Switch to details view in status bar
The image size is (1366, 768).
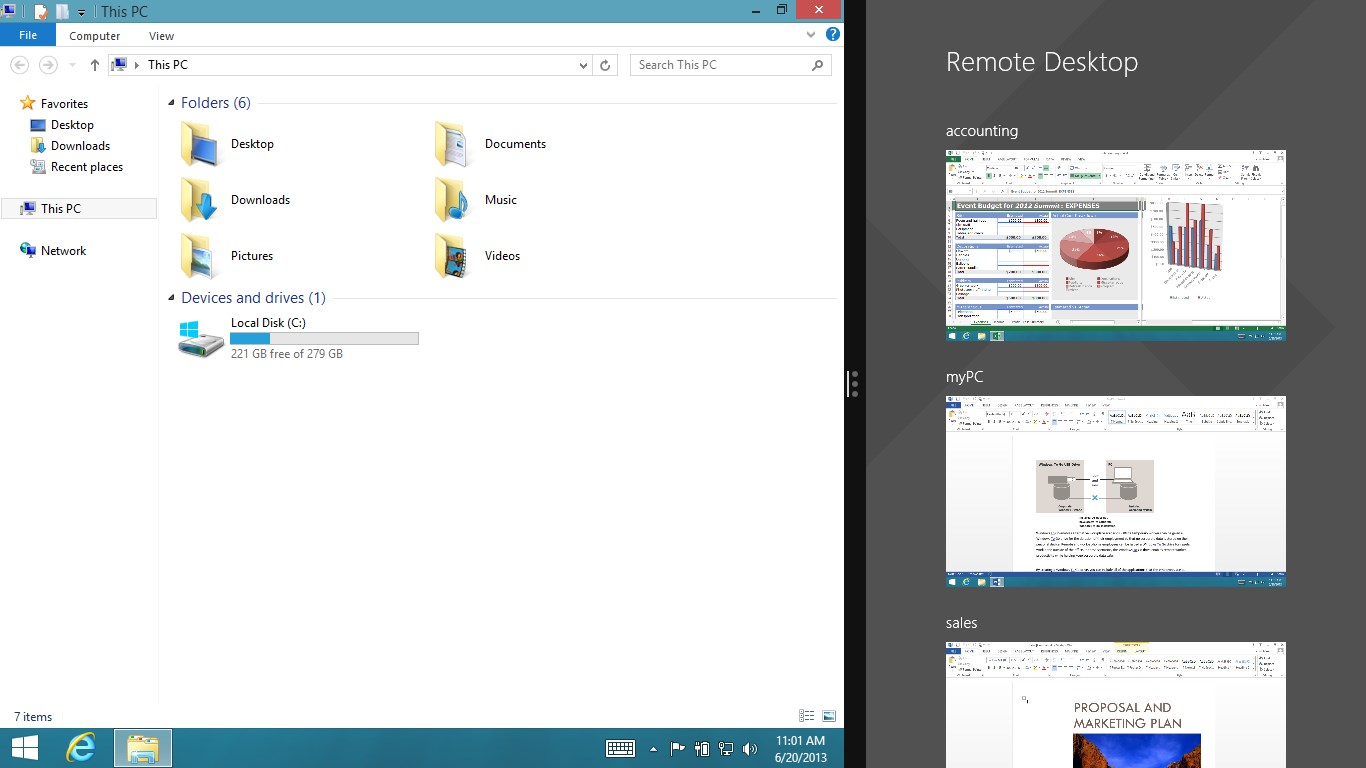[807, 716]
